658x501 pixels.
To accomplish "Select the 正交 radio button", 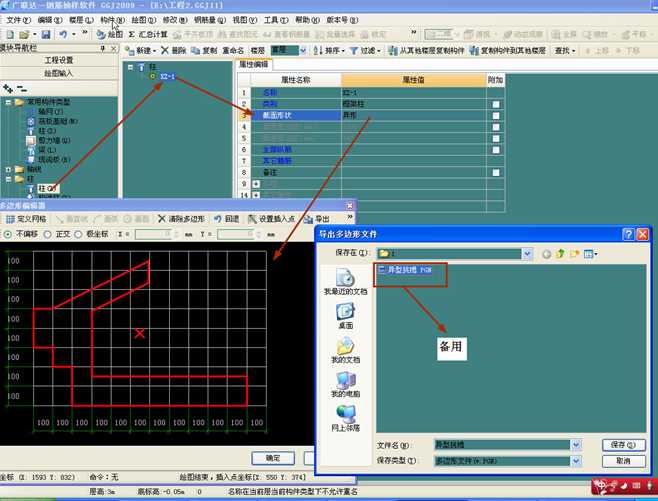I will pos(48,234).
